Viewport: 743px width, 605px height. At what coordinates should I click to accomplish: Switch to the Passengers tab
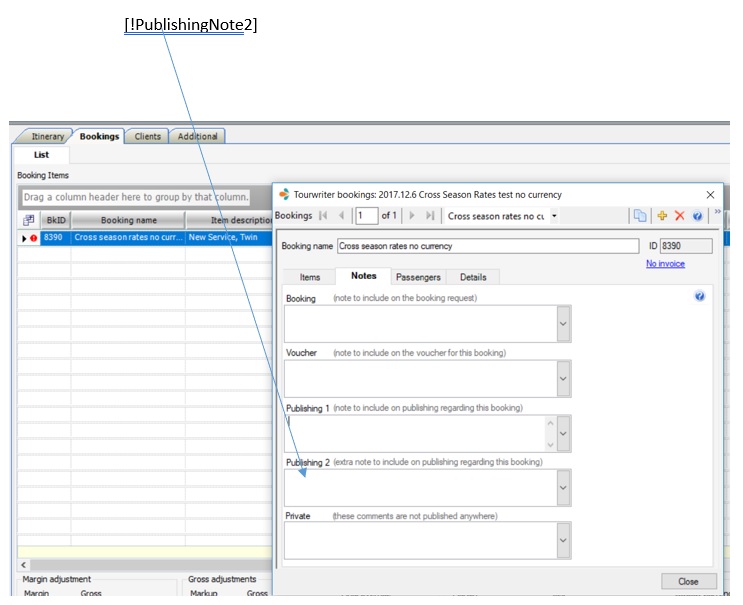[x=417, y=277]
